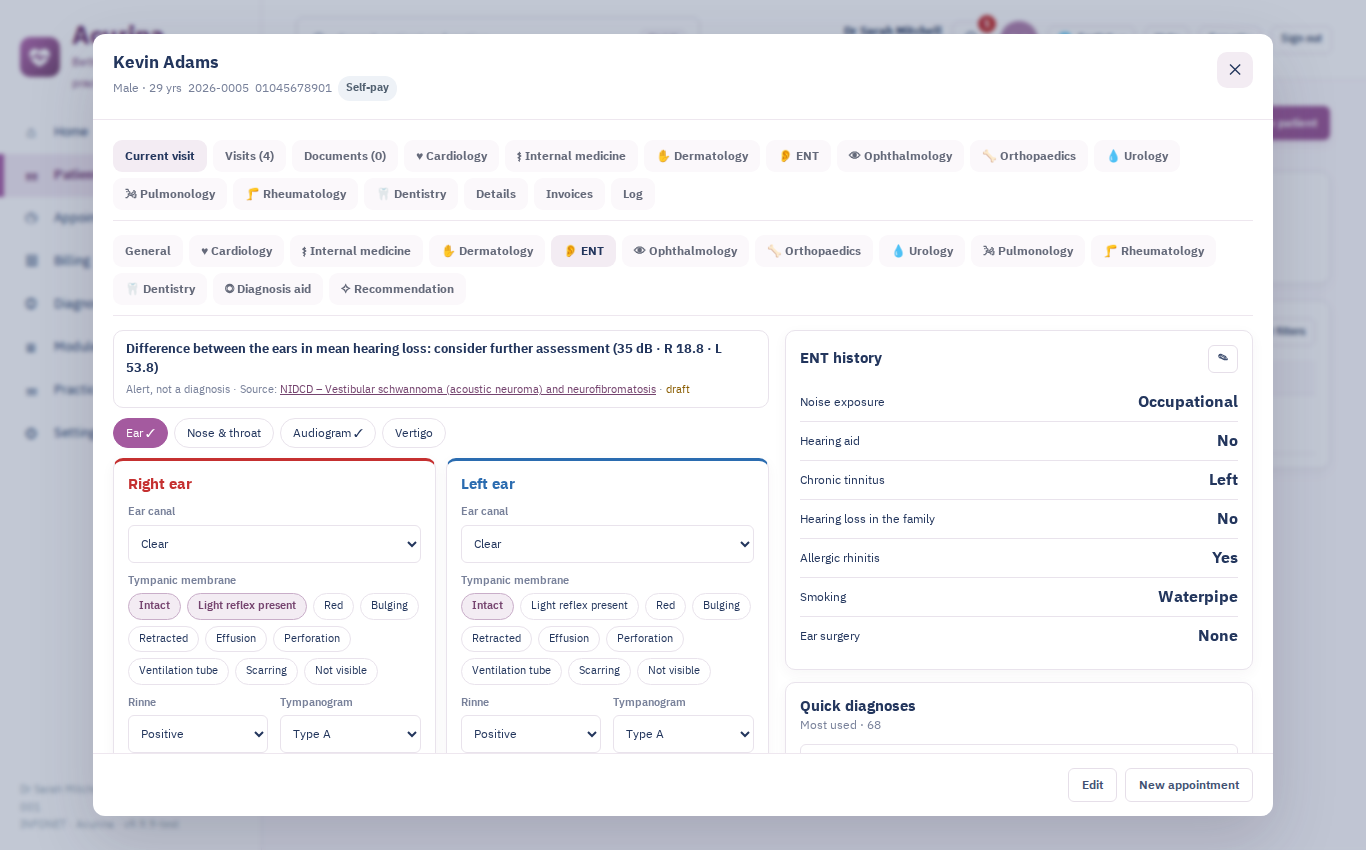This screenshot has width=1366, height=850.
Task: Select the General section in current visit
Action: (x=148, y=251)
